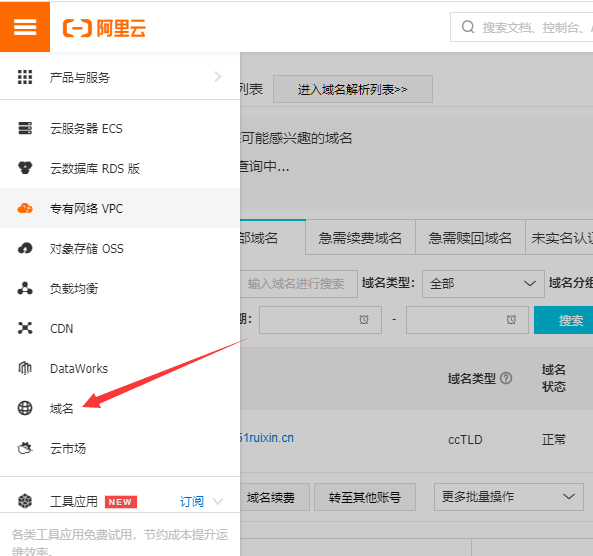Click the 产品与服务 label
This screenshot has width=593, height=556.
pos(80,78)
